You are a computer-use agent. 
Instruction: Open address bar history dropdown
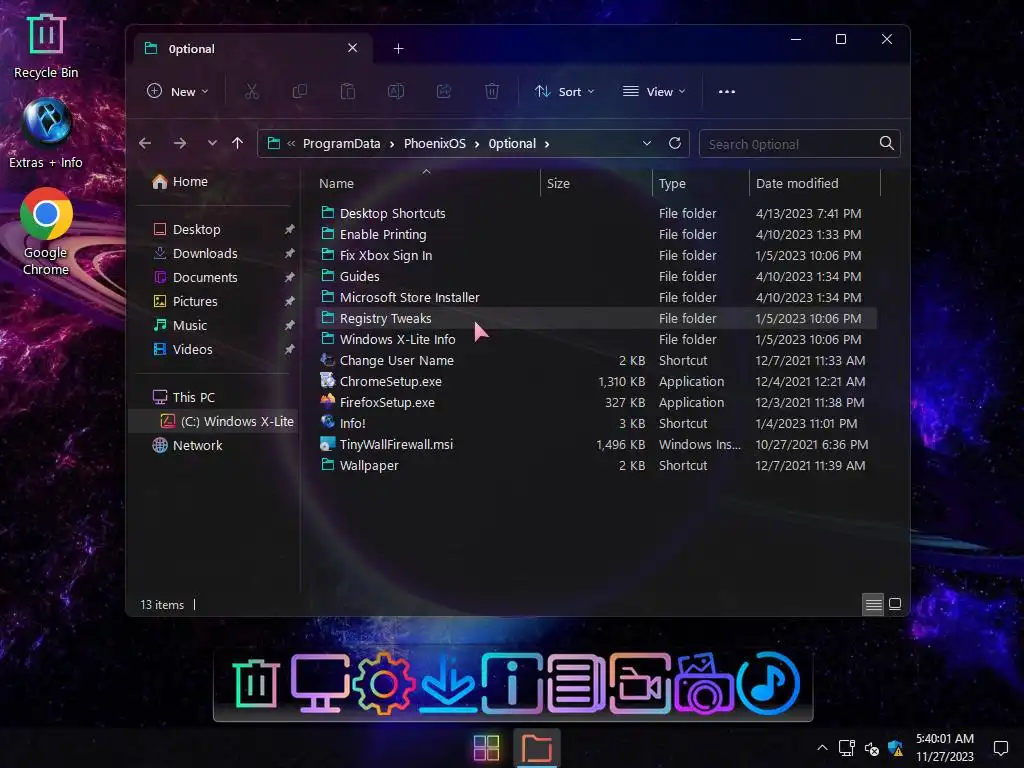[x=647, y=143]
